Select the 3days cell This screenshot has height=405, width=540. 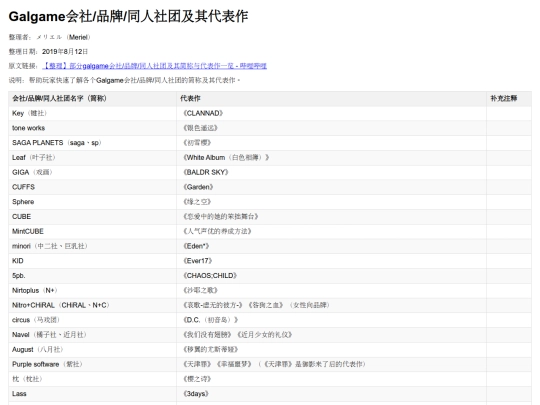click(x=331, y=394)
